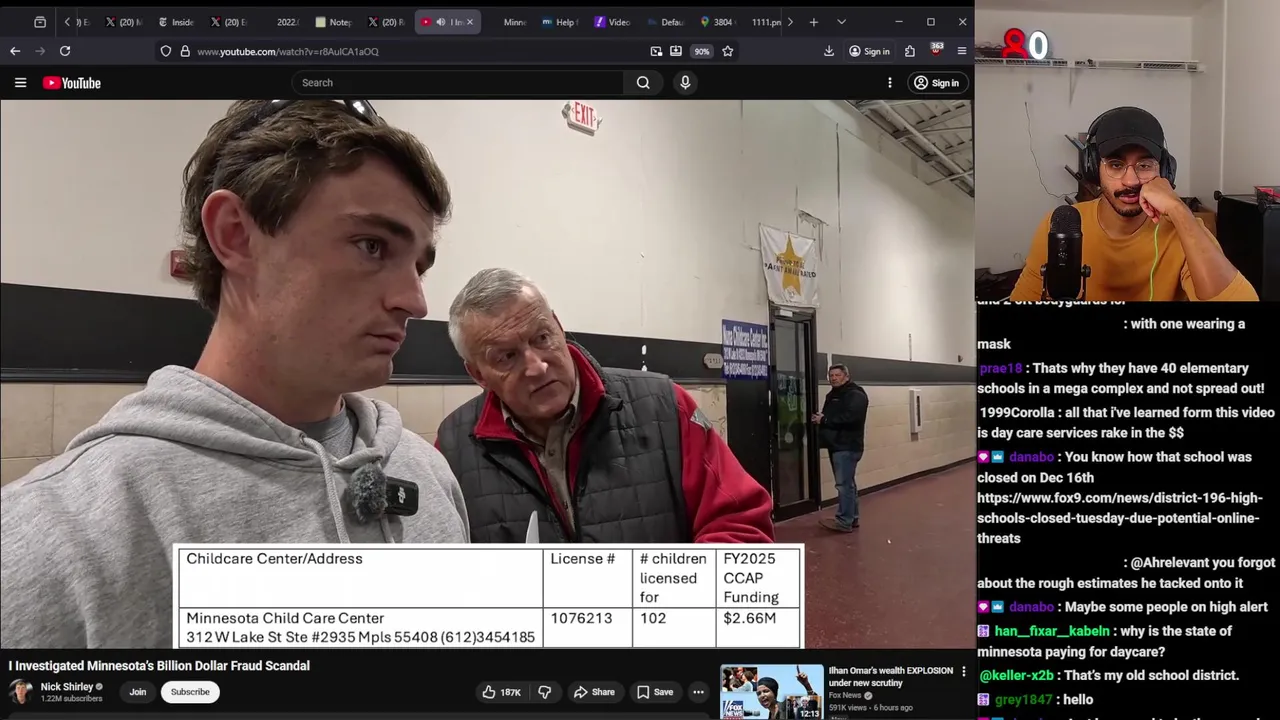Open the Nick Shirley channel name link
Viewport: 1280px width, 720px height.
(66, 687)
